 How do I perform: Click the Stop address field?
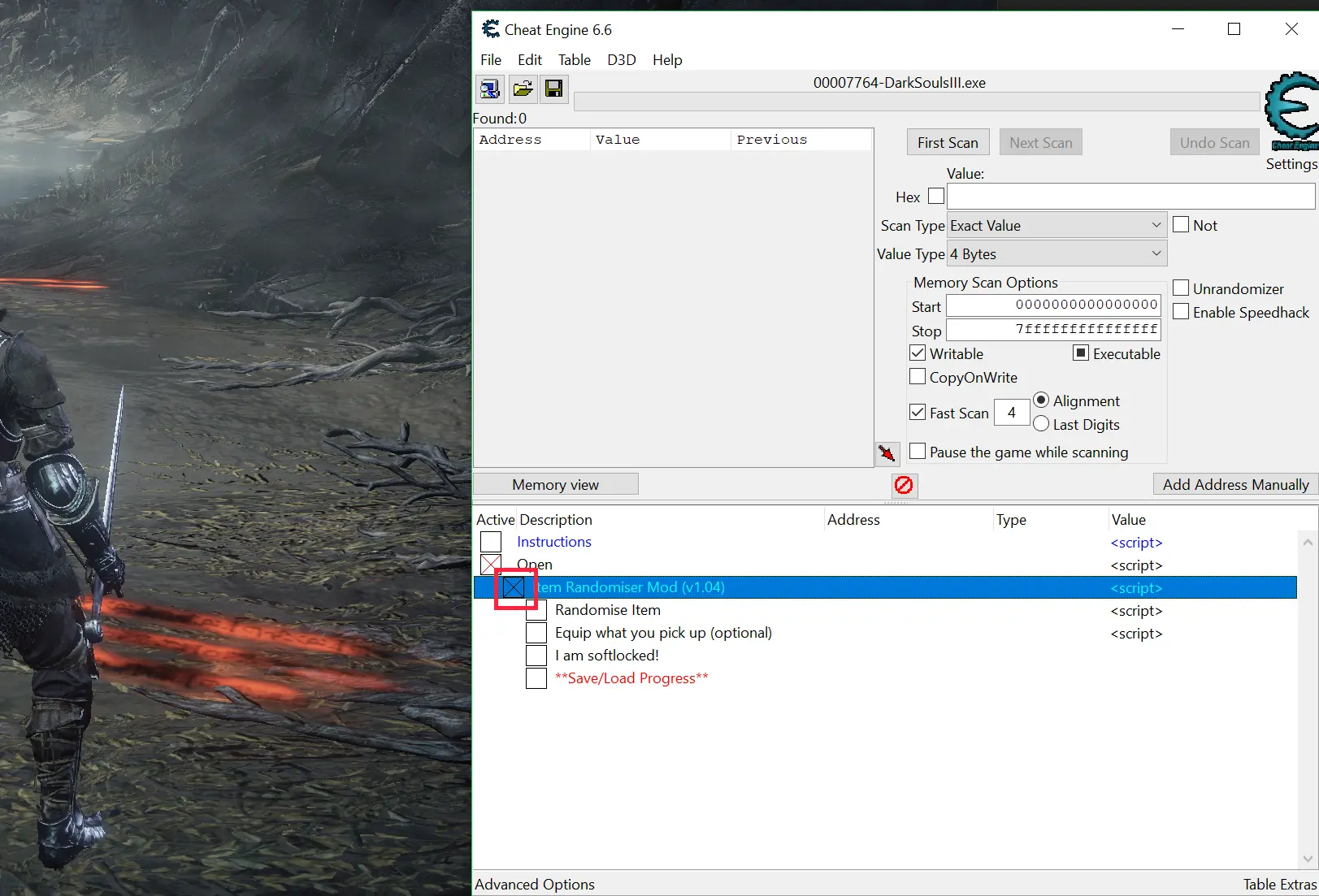(x=1054, y=330)
